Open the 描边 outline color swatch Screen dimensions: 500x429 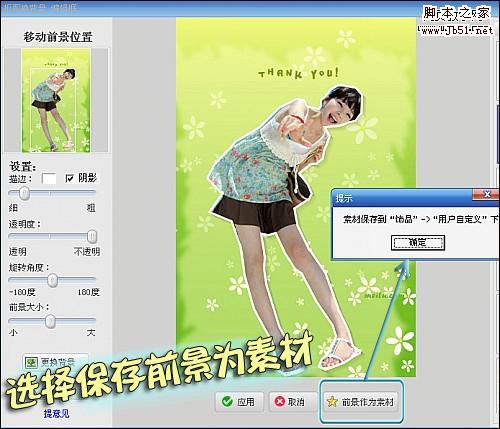pos(49,178)
